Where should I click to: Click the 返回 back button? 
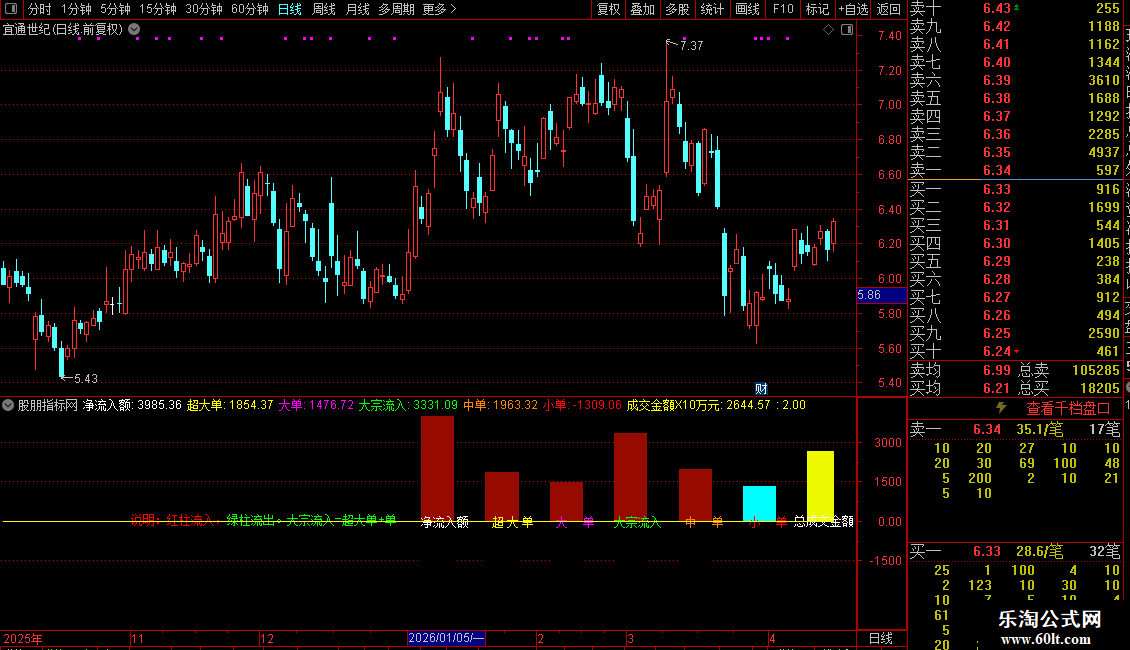click(889, 9)
